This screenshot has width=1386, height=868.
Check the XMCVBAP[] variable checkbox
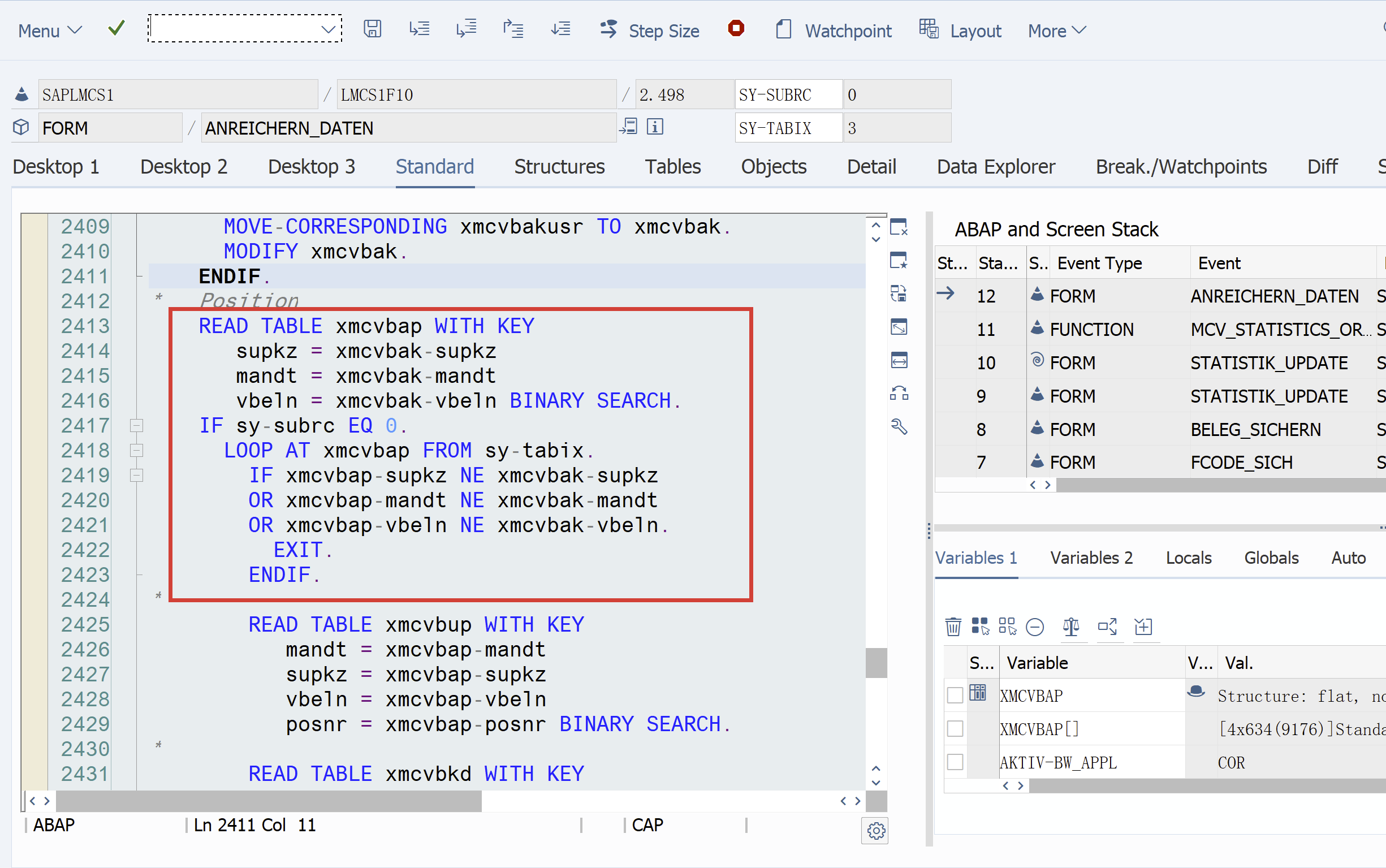[955, 728]
